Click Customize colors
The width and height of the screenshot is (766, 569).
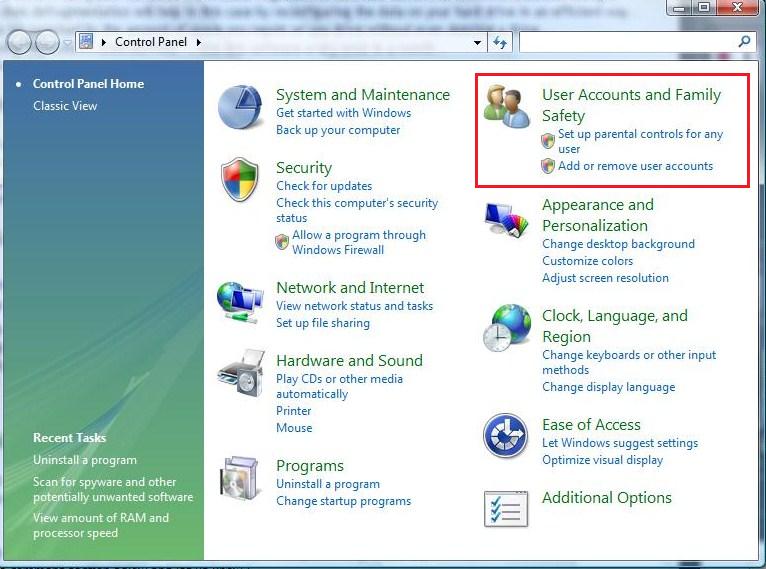click(x=588, y=261)
